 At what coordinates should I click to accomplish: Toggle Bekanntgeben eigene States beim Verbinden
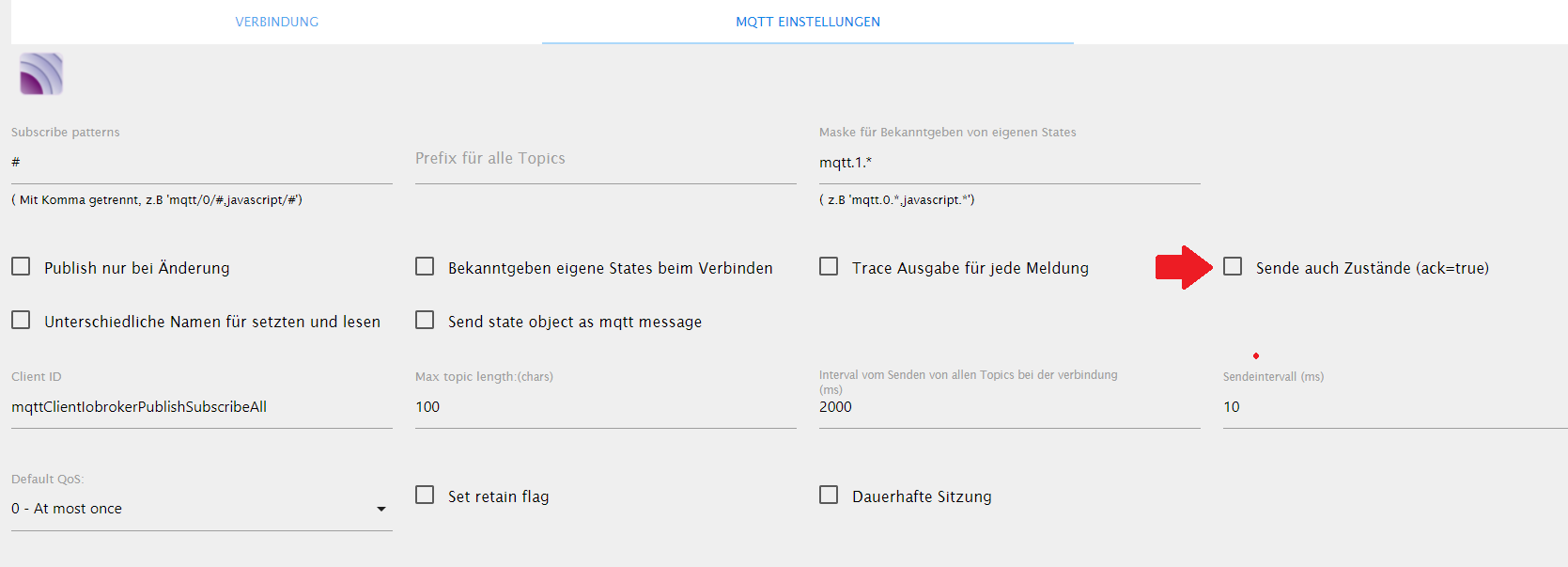pos(425,267)
